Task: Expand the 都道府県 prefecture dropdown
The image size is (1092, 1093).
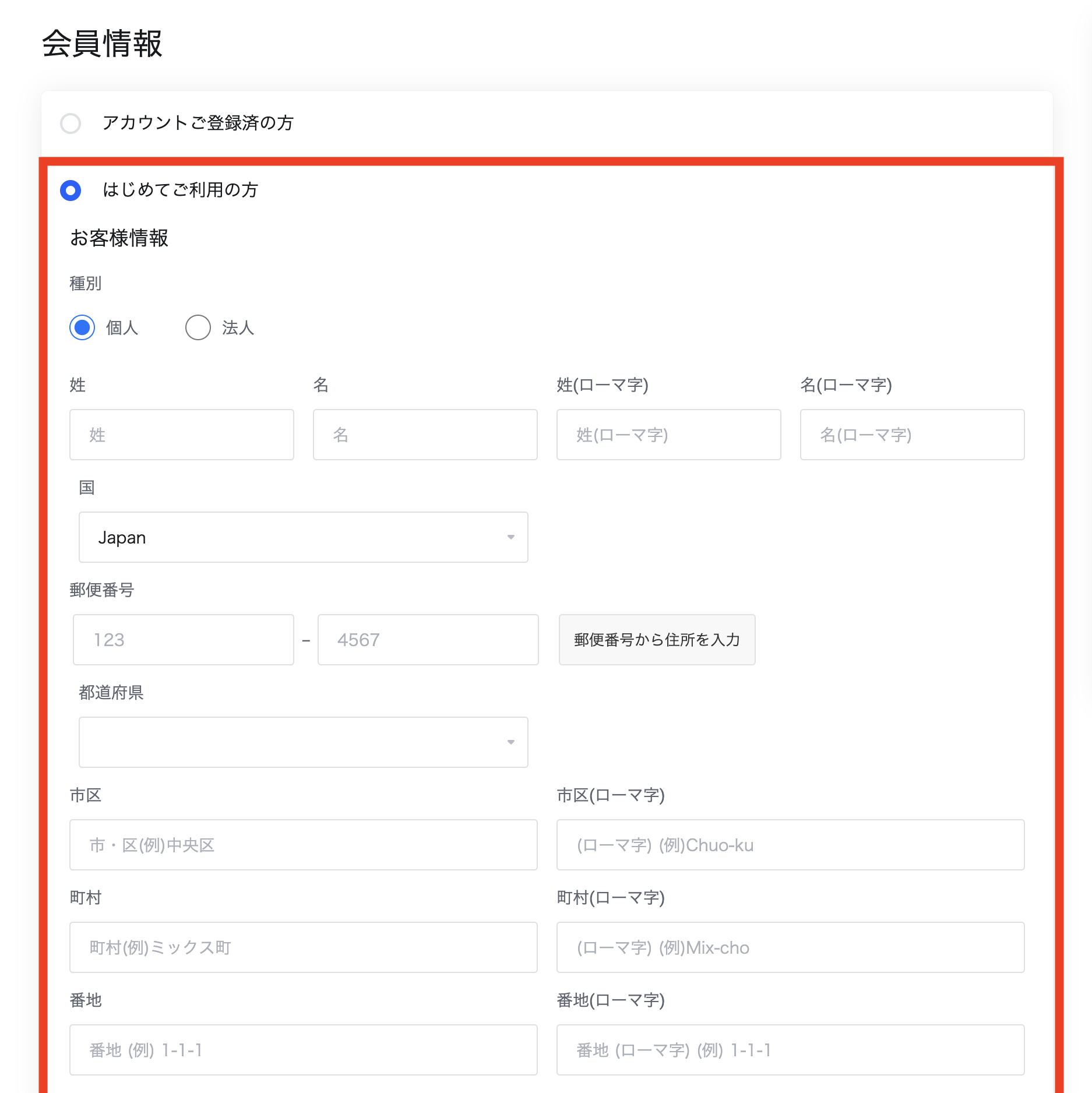Action: click(303, 742)
